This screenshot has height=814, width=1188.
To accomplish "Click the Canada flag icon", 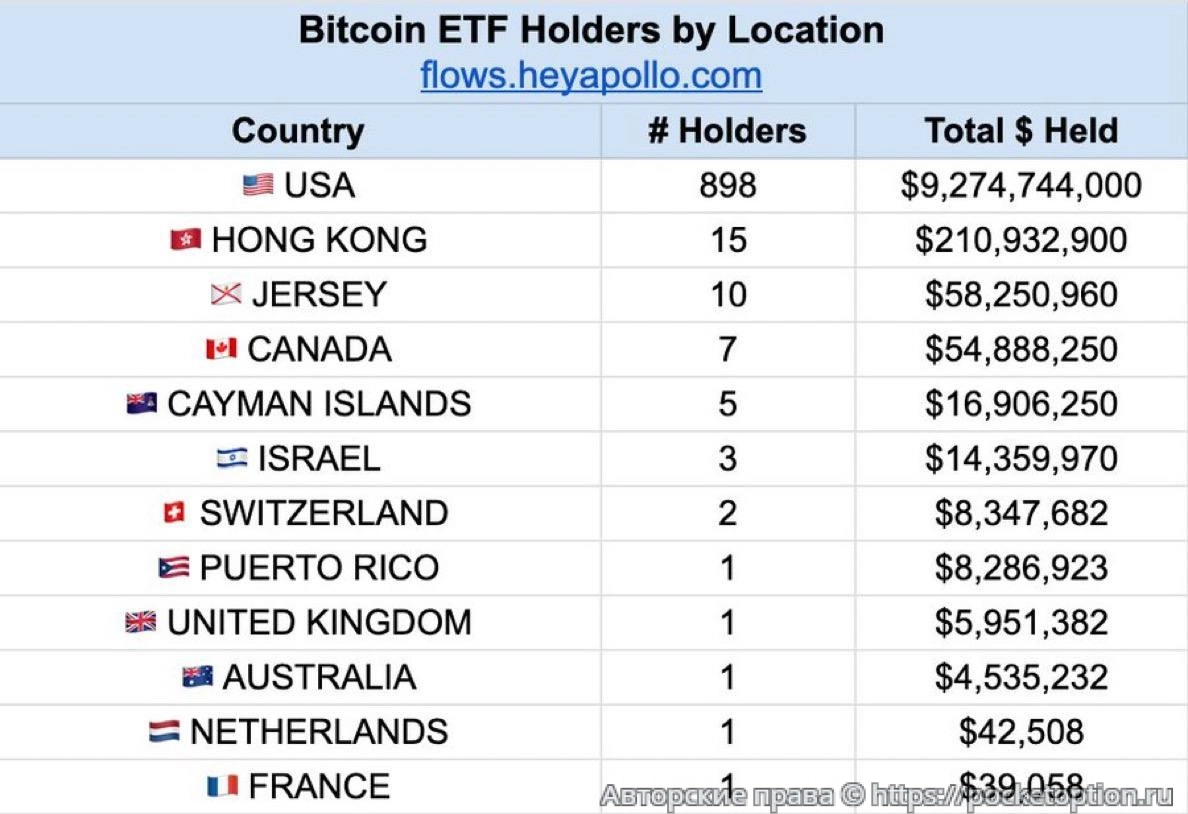I will [x=221, y=349].
